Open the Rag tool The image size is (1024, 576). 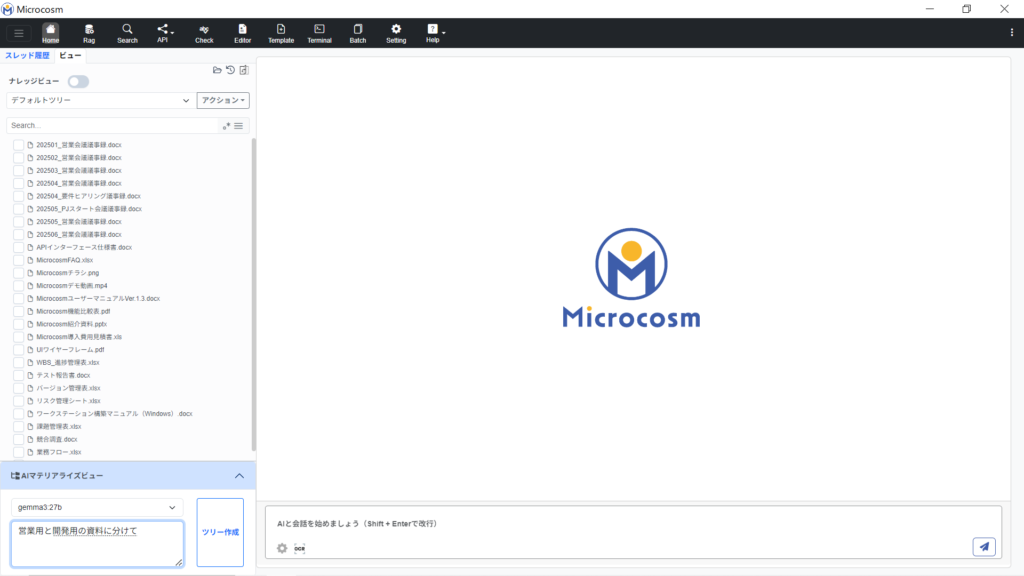pyautogui.click(x=89, y=33)
